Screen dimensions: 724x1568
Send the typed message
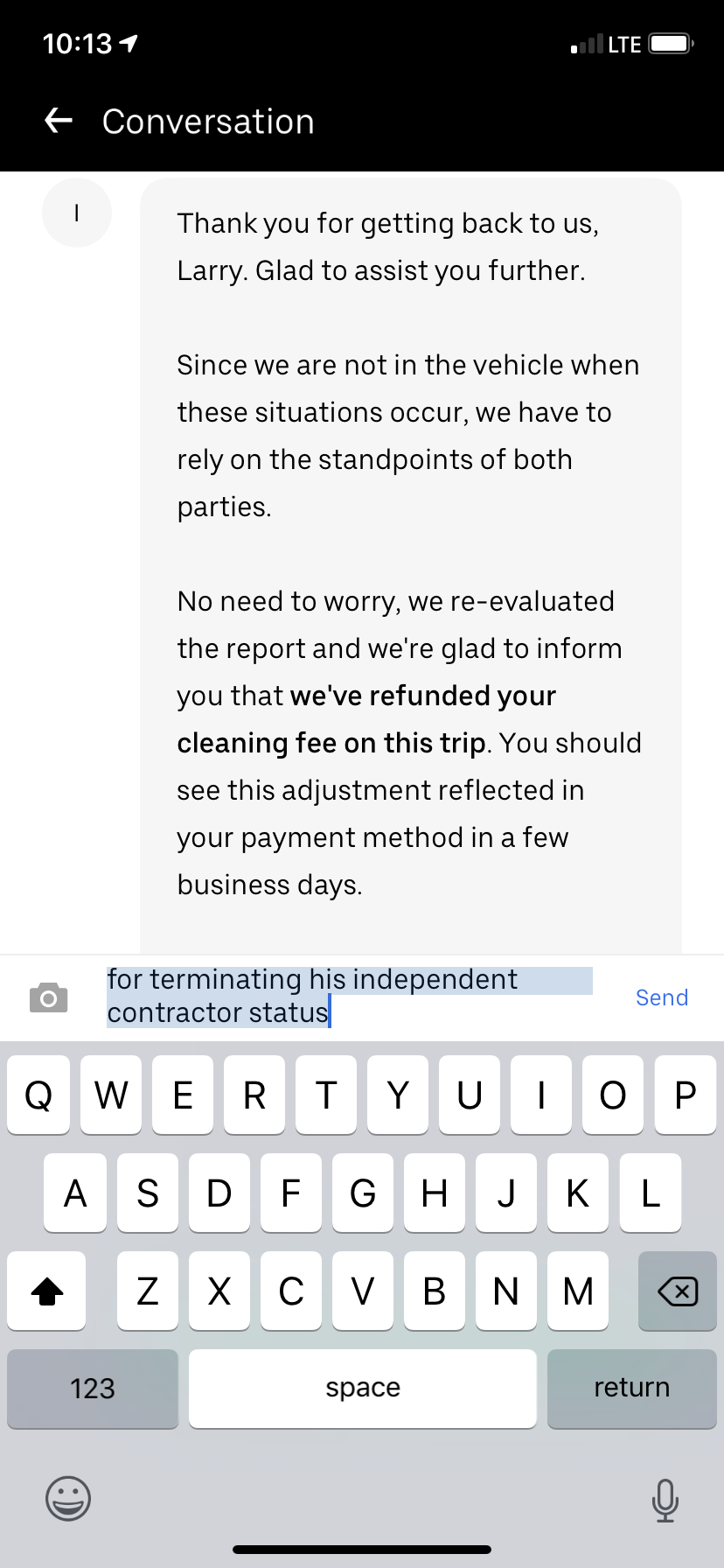point(661,997)
